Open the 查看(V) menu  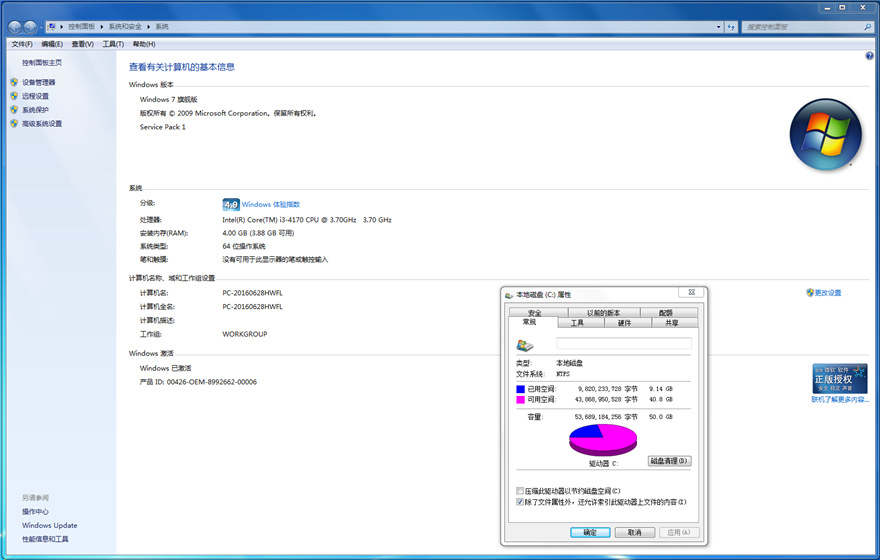click(x=82, y=44)
